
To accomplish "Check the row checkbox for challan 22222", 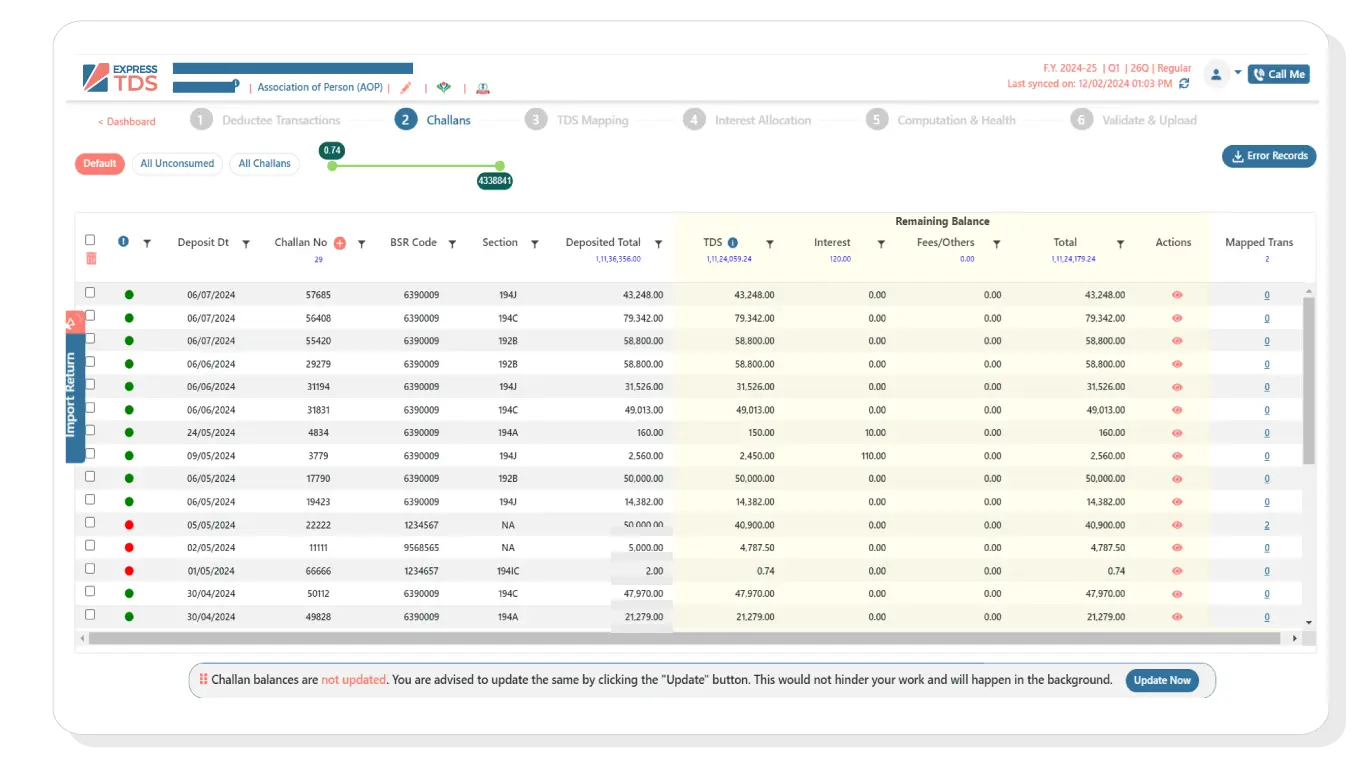I will pyautogui.click(x=90, y=523).
